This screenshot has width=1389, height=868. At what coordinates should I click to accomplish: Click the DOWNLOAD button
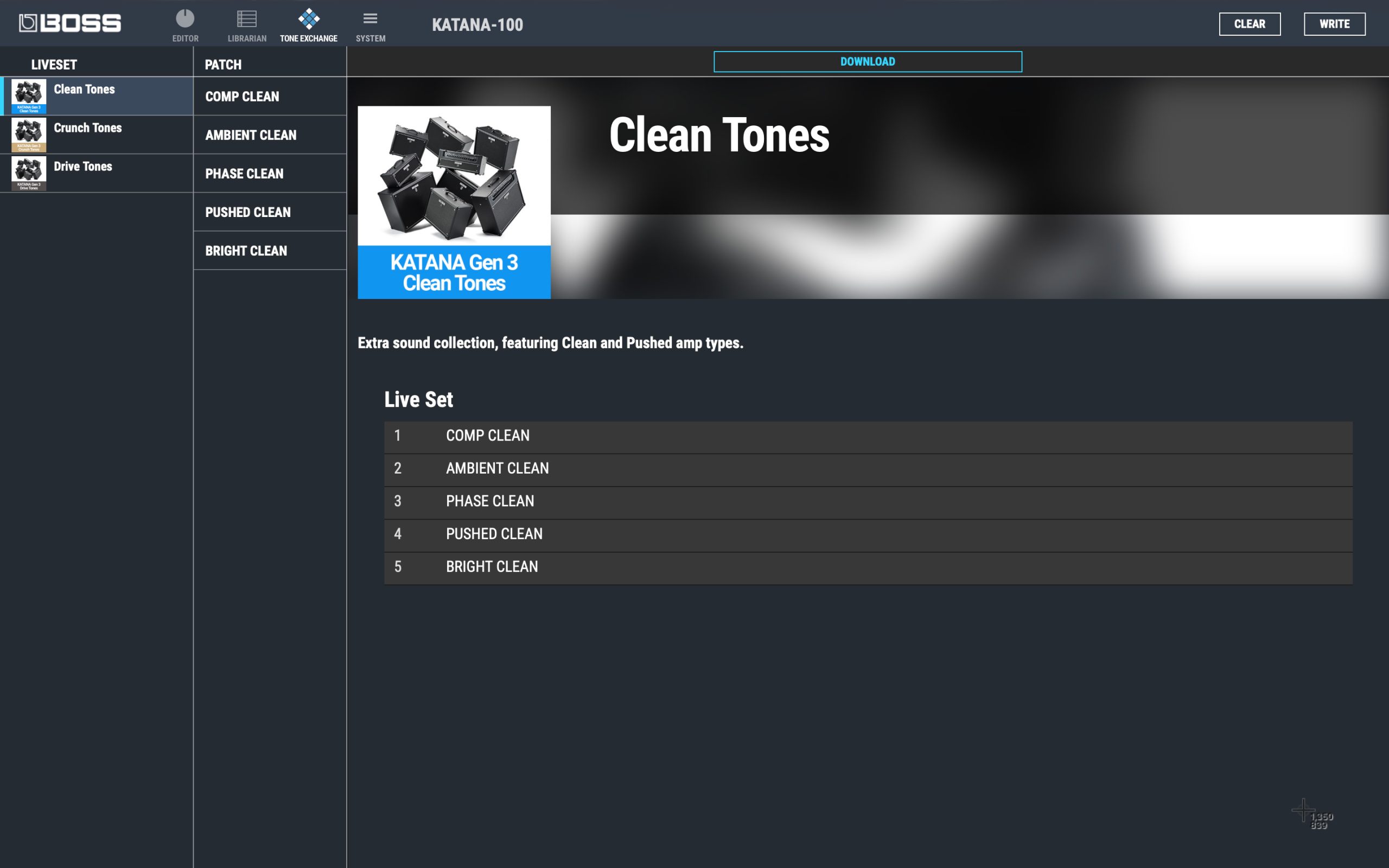point(867,62)
